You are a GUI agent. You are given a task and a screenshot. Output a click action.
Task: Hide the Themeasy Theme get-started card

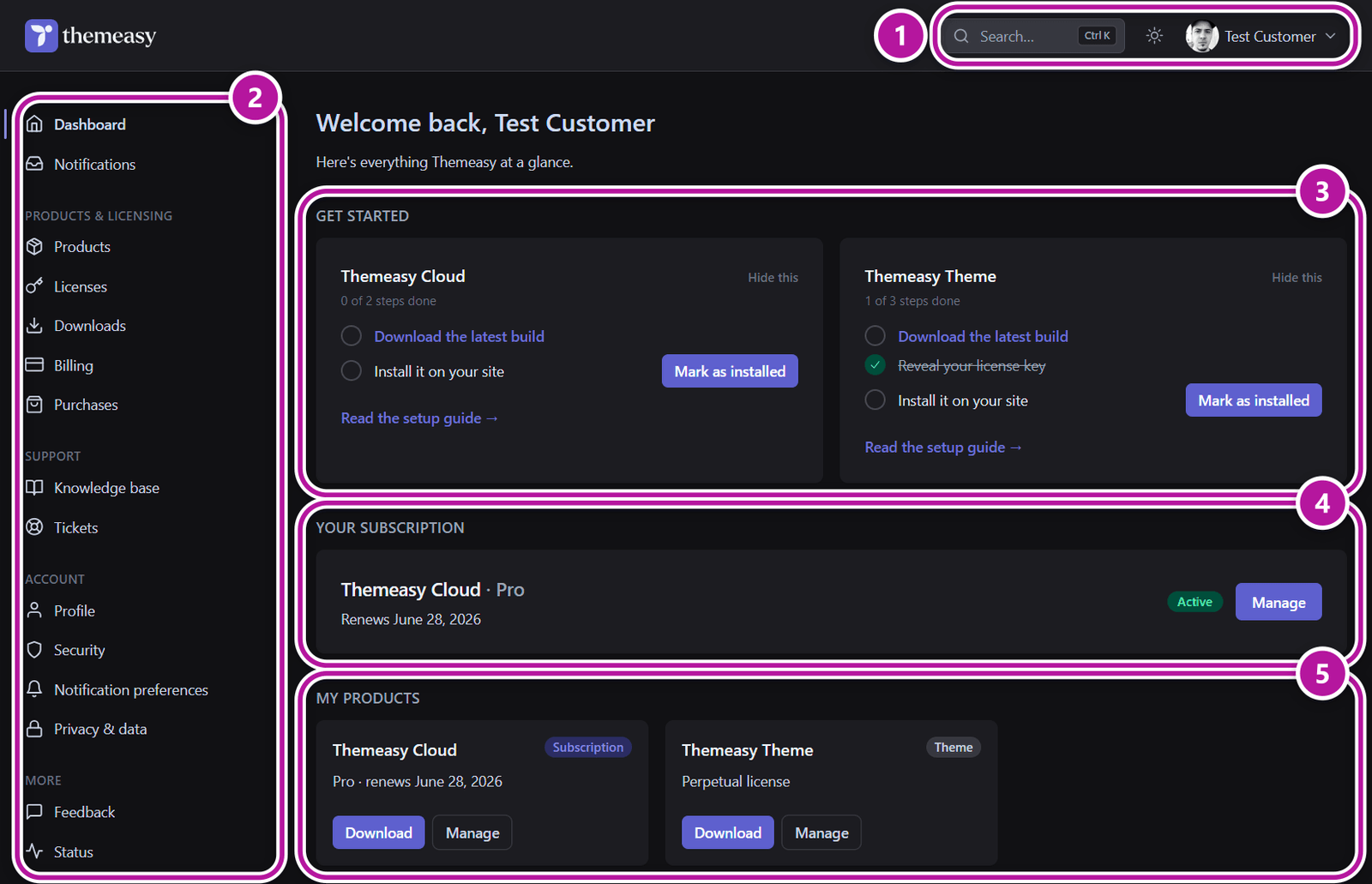[x=1297, y=278]
